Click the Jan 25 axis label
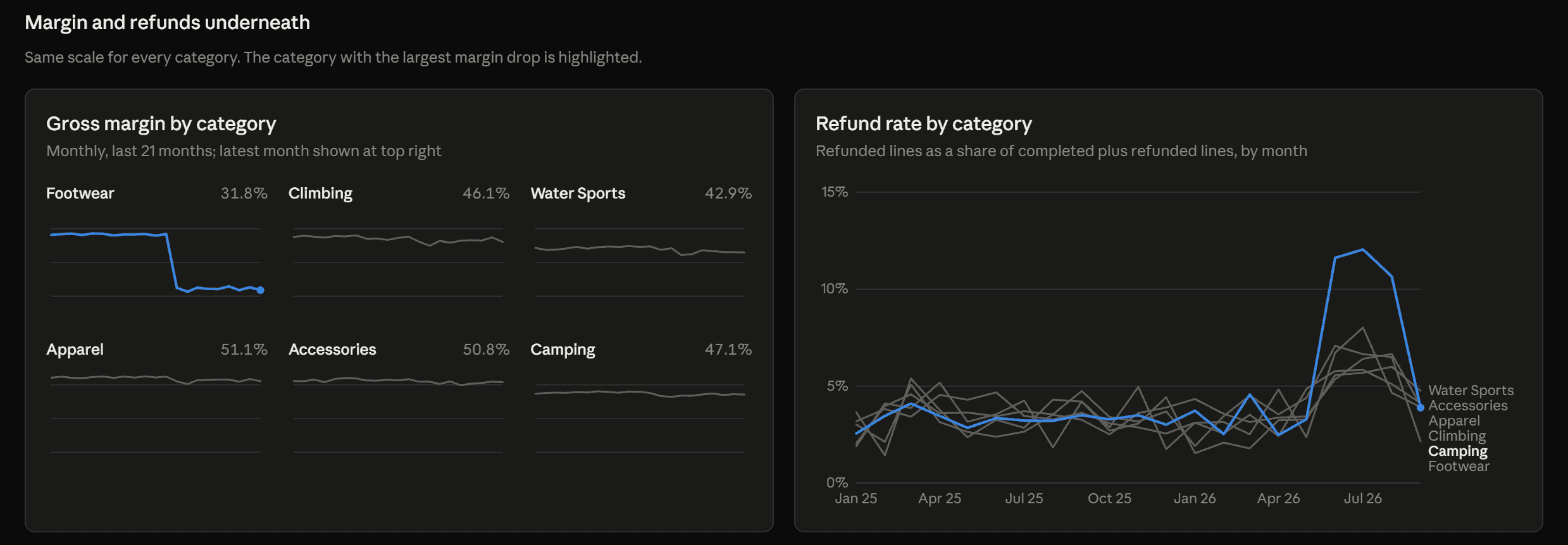The image size is (1568, 545). click(856, 498)
